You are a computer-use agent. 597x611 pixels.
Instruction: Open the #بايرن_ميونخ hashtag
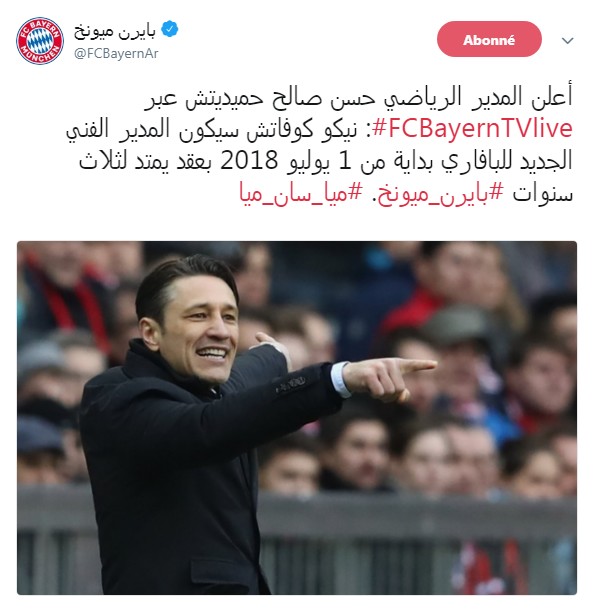(x=440, y=193)
